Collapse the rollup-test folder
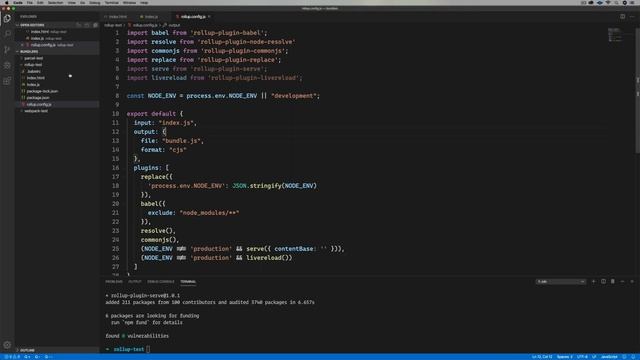The width and height of the screenshot is (640, 360). click(33, 64)
